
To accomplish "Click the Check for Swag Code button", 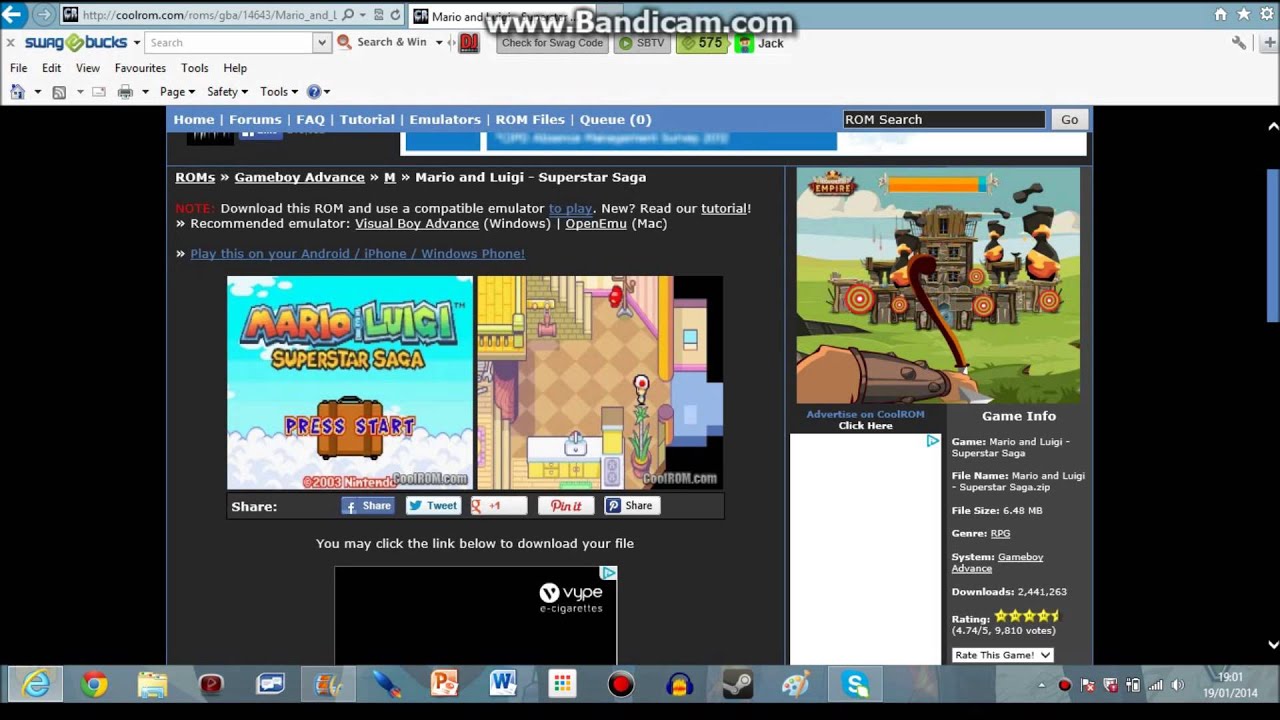I will 552,43.
